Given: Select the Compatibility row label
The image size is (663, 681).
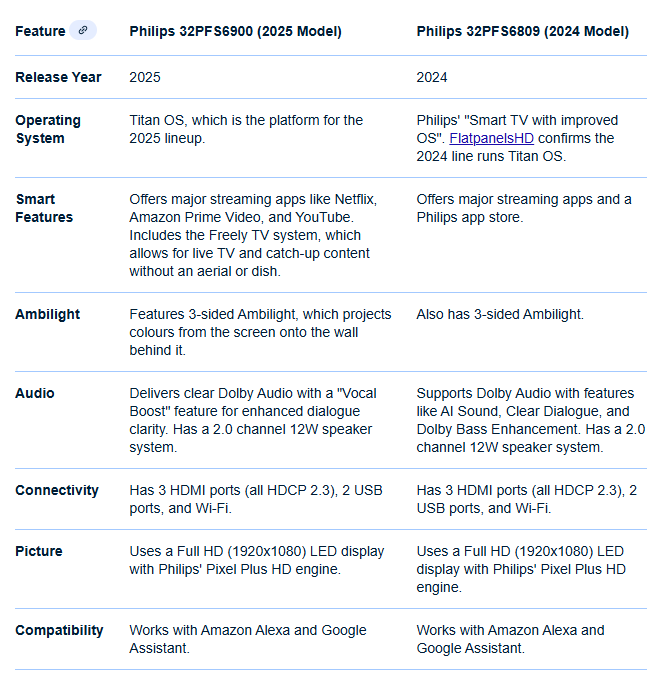Looking at the screenshot, I should [59, 630].
